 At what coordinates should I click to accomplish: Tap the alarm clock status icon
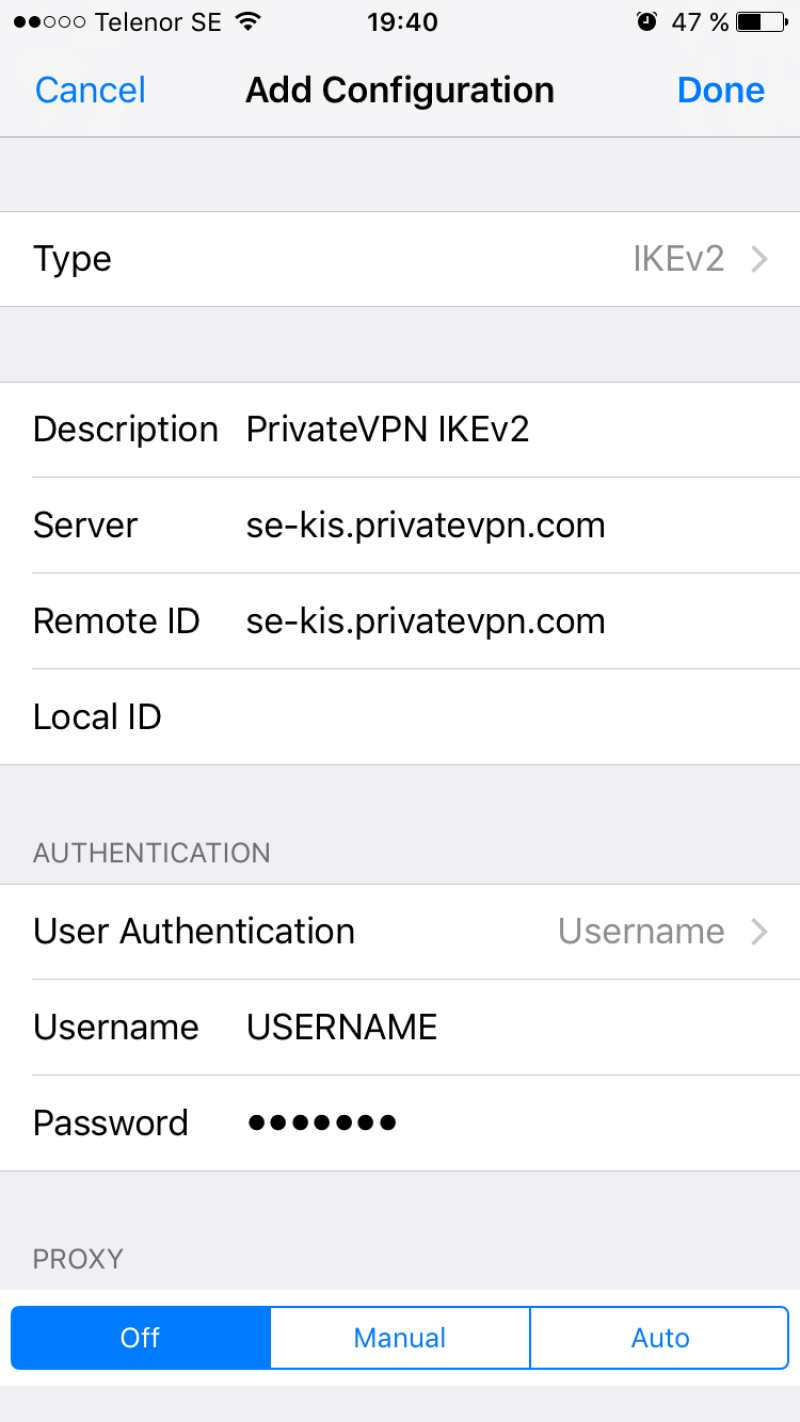point(647,22)
